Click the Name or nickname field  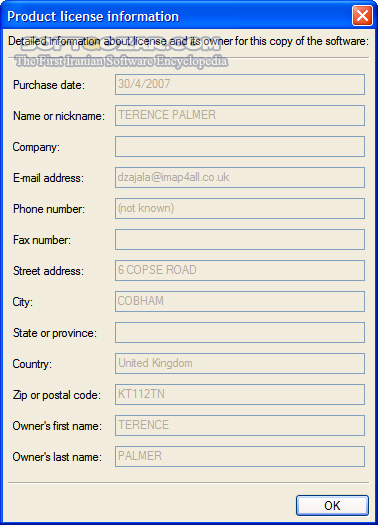coord(240,116)
